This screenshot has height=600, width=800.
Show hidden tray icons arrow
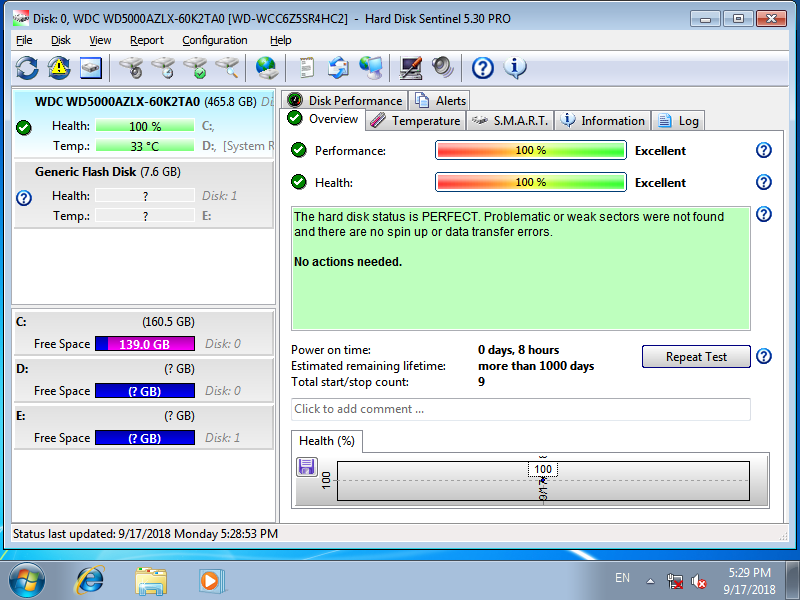pos(651,581)
